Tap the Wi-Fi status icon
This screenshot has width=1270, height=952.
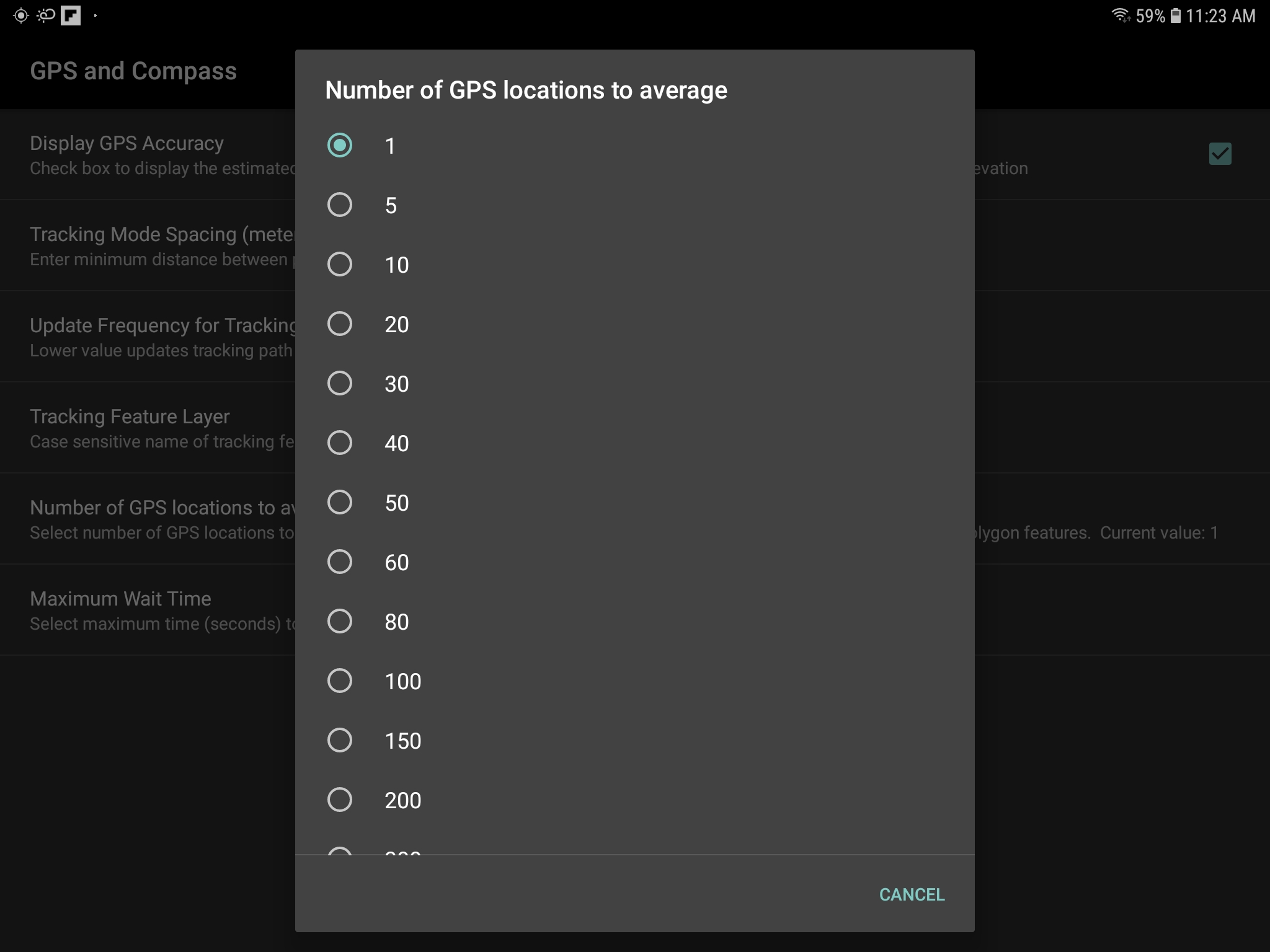pos(1121,15)
